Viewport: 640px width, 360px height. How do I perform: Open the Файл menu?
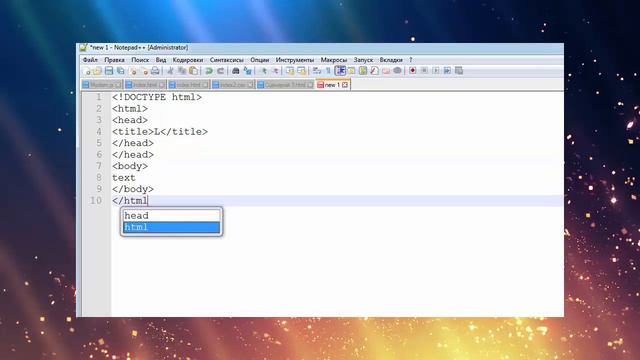tap(90, 60)
